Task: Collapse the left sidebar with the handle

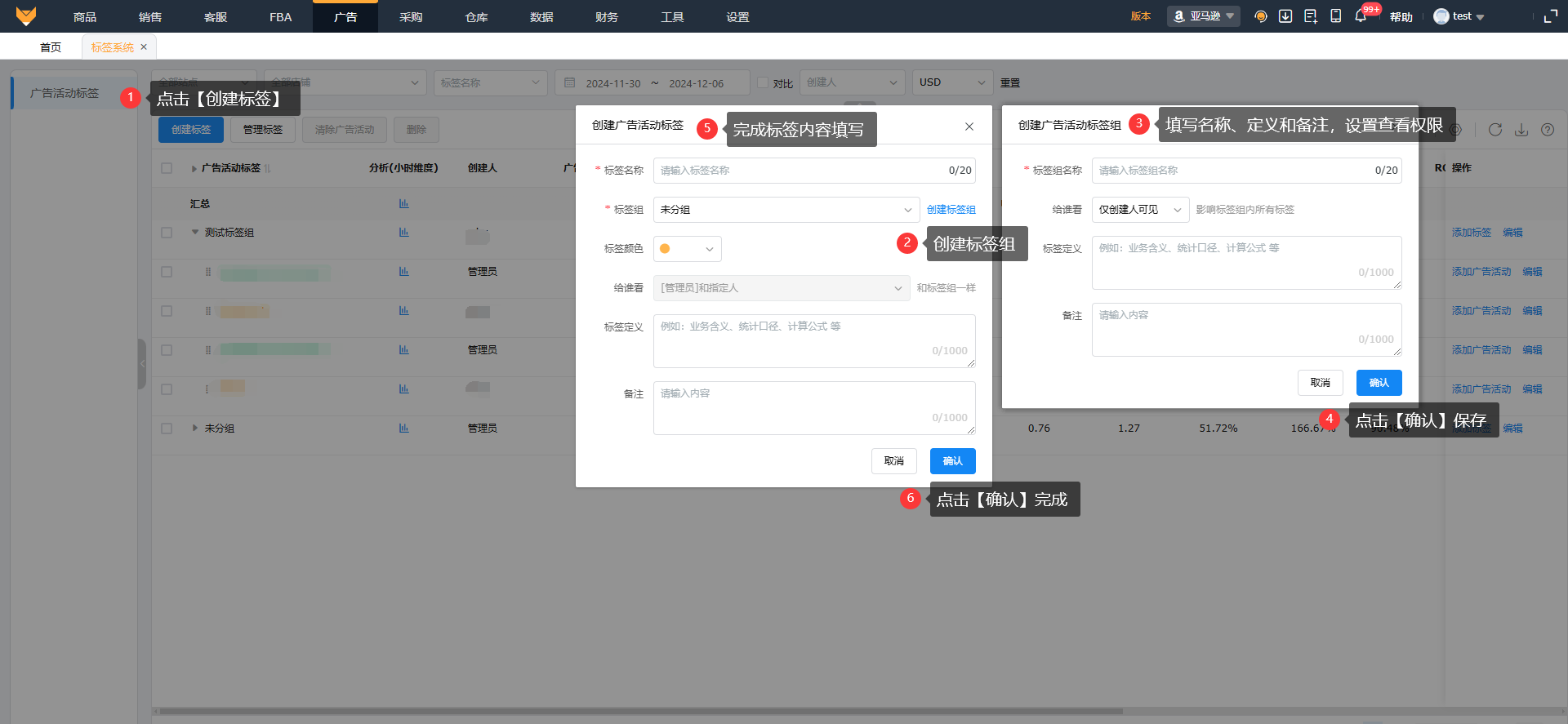Action: [x=142, y=364]
